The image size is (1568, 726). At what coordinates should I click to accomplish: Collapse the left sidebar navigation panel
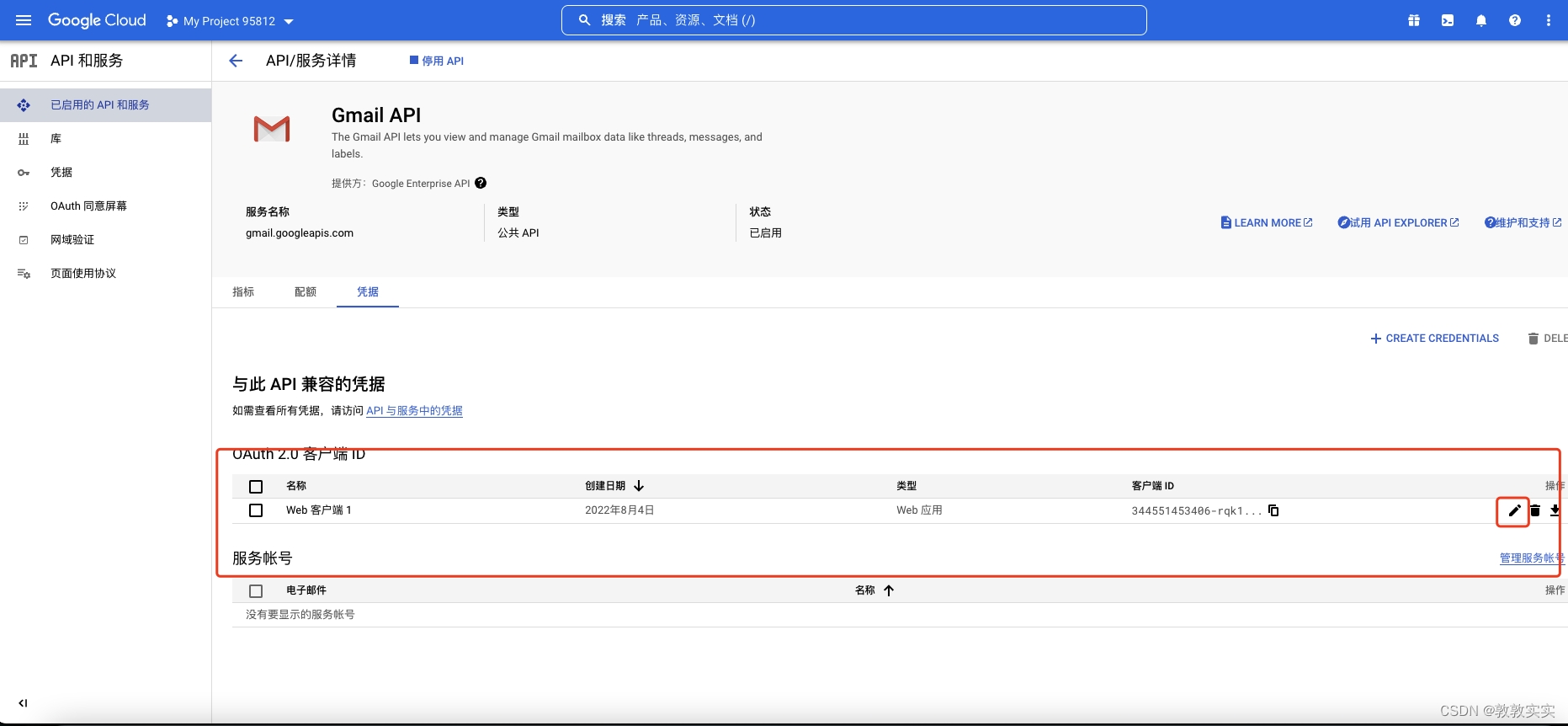[23, 702]
